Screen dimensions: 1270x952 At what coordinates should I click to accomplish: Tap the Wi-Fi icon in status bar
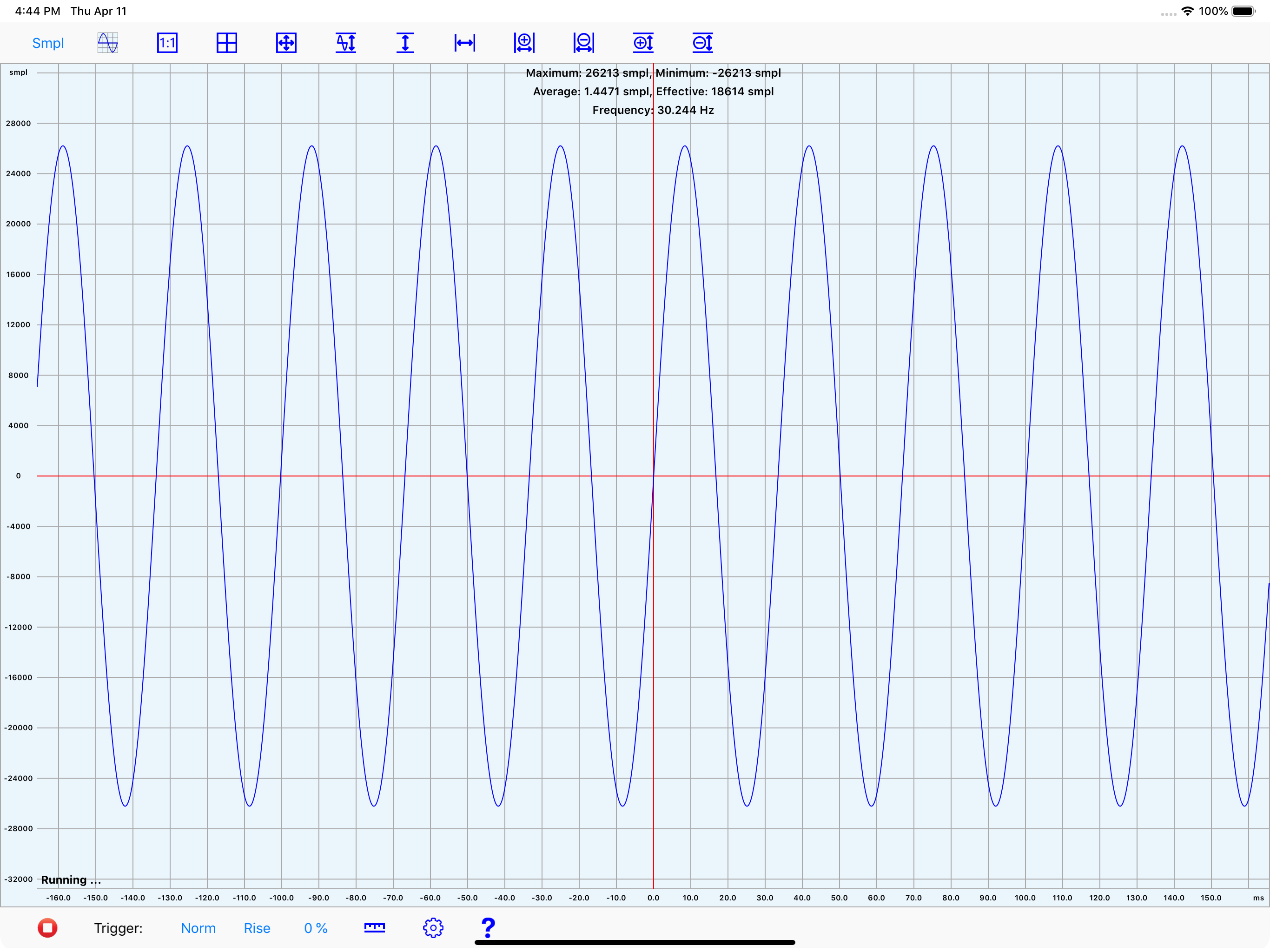1188,11
